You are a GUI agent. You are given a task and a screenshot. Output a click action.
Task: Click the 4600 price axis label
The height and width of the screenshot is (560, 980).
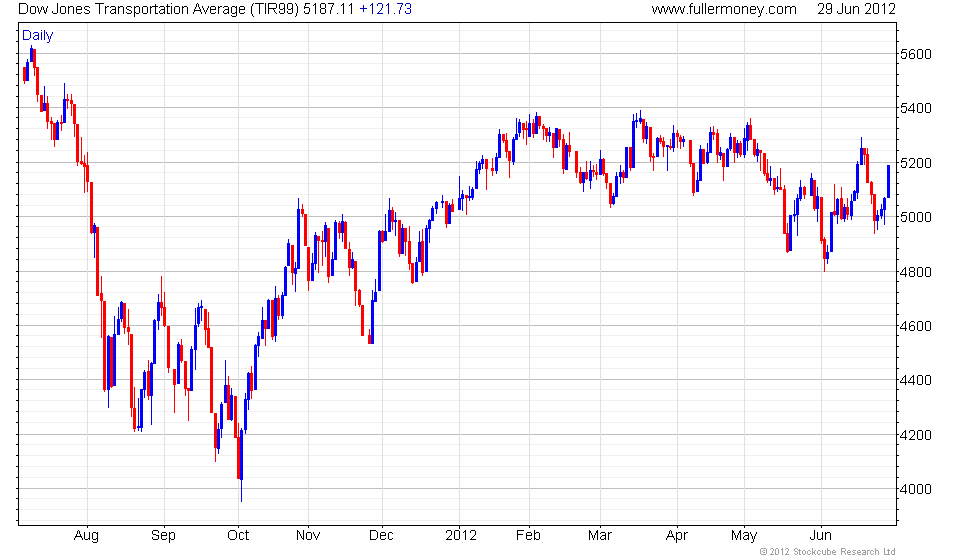click(x=916, y=326)
